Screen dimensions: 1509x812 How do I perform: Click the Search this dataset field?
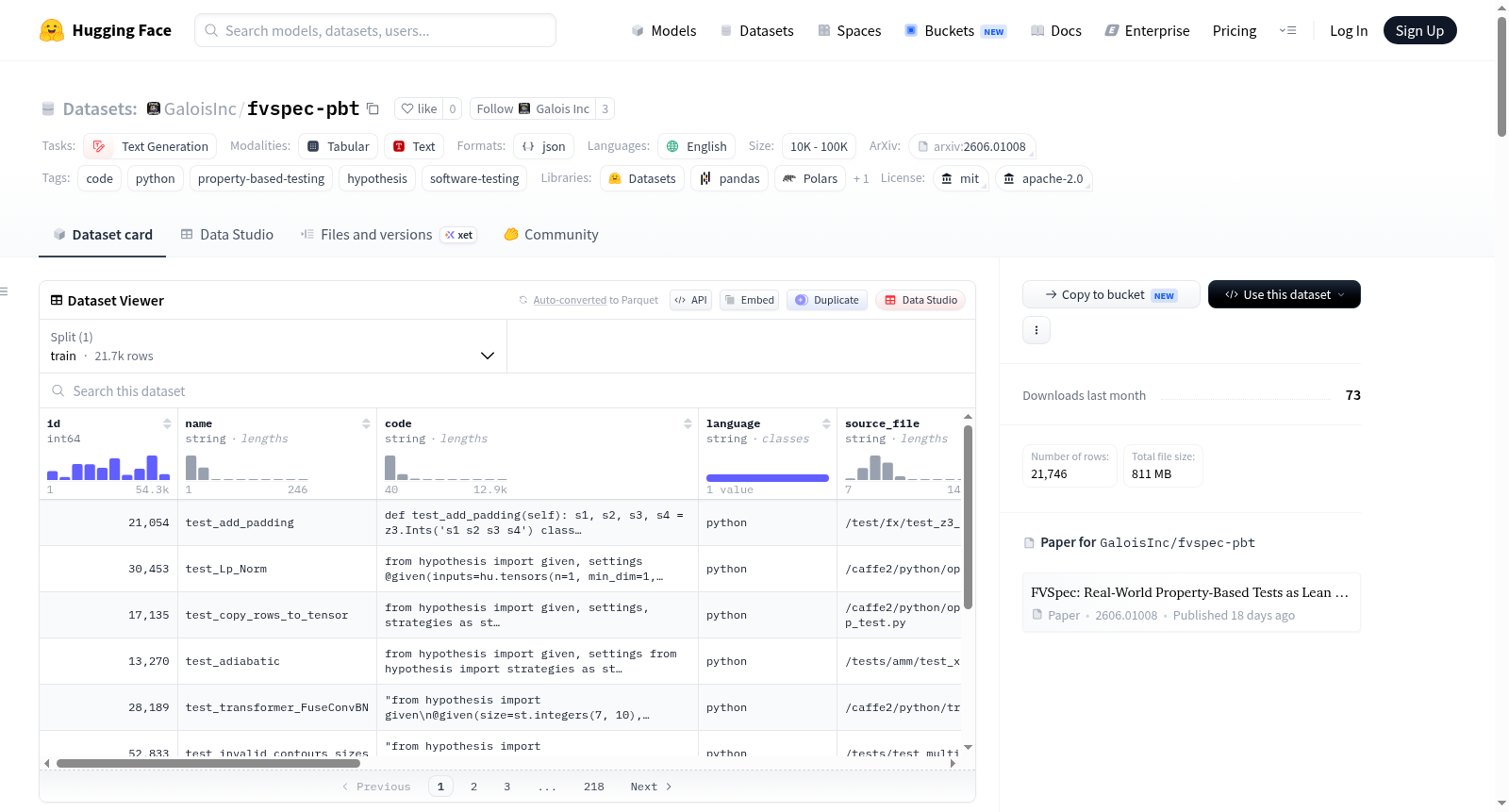pyautogui.click(x=507, y=390)
